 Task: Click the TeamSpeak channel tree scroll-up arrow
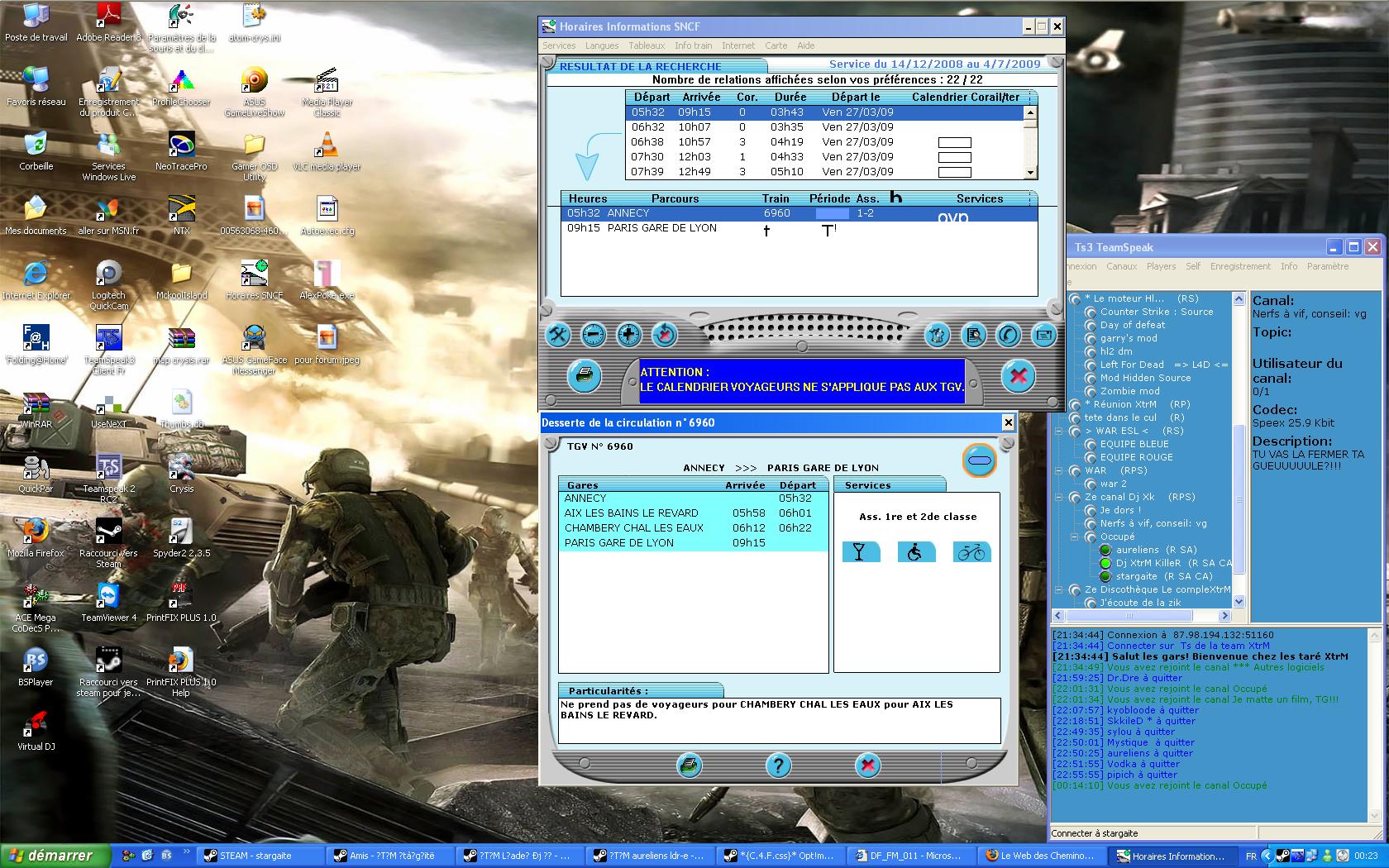tap(1239, 299)
